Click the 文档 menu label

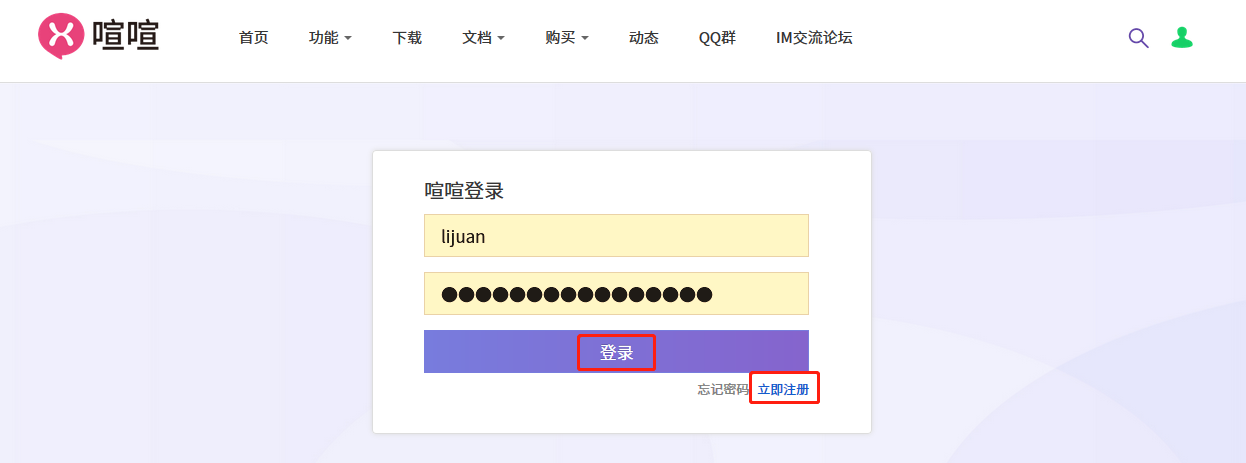click(x=476, y=38)
